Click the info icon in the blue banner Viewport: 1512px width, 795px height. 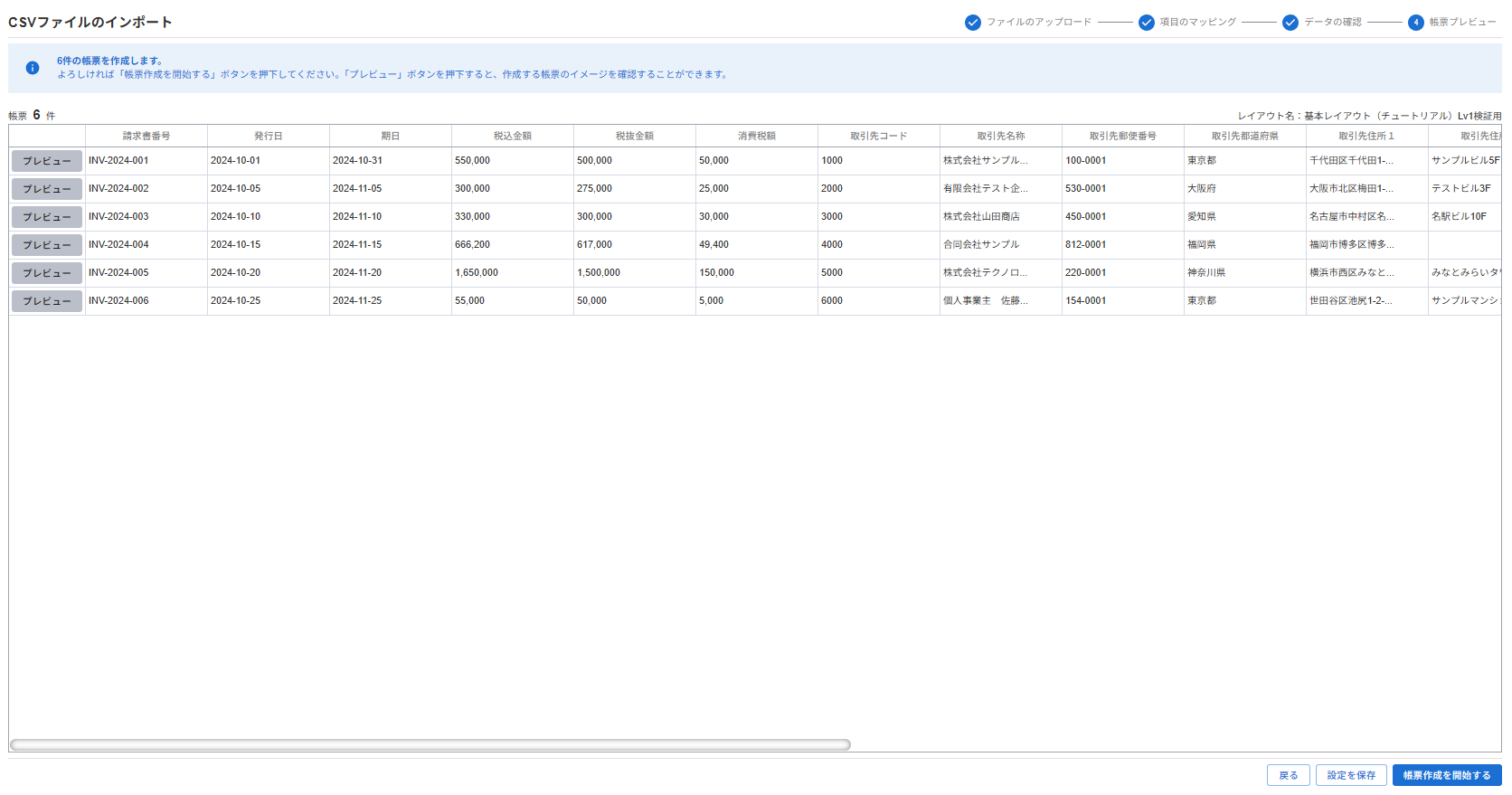(33, 68)
